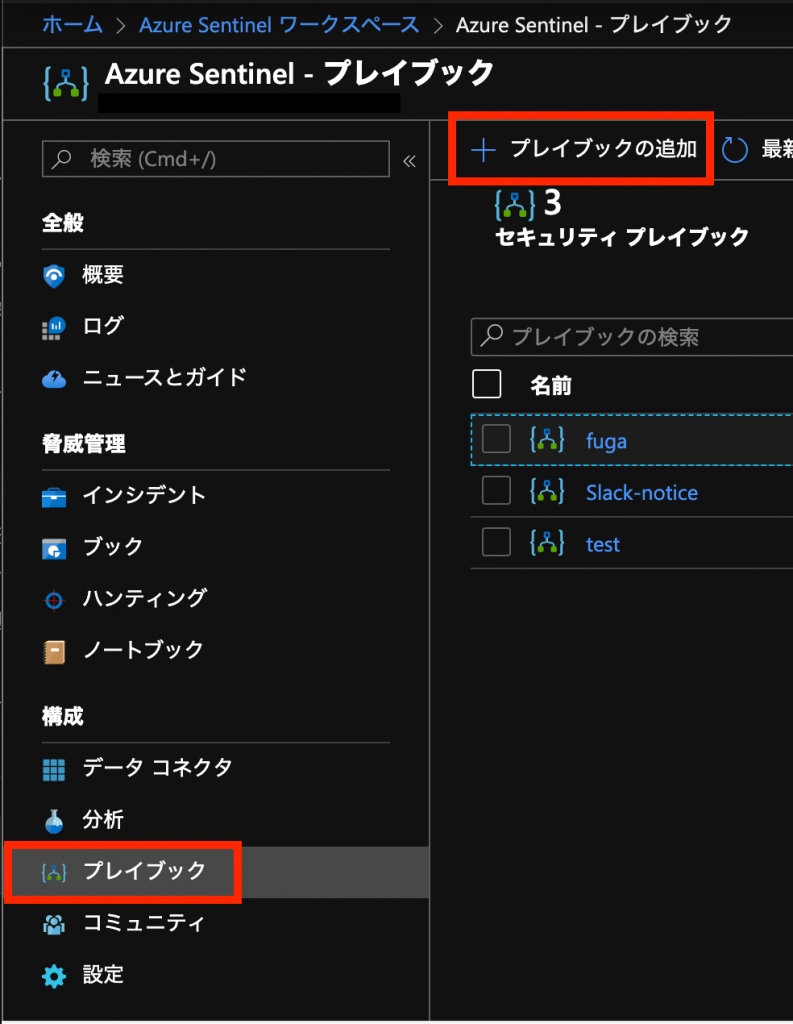This screenshot has width=793, height=1024.
Task: Check the test playbook checkbox
Action: click(x=496, y=542)
